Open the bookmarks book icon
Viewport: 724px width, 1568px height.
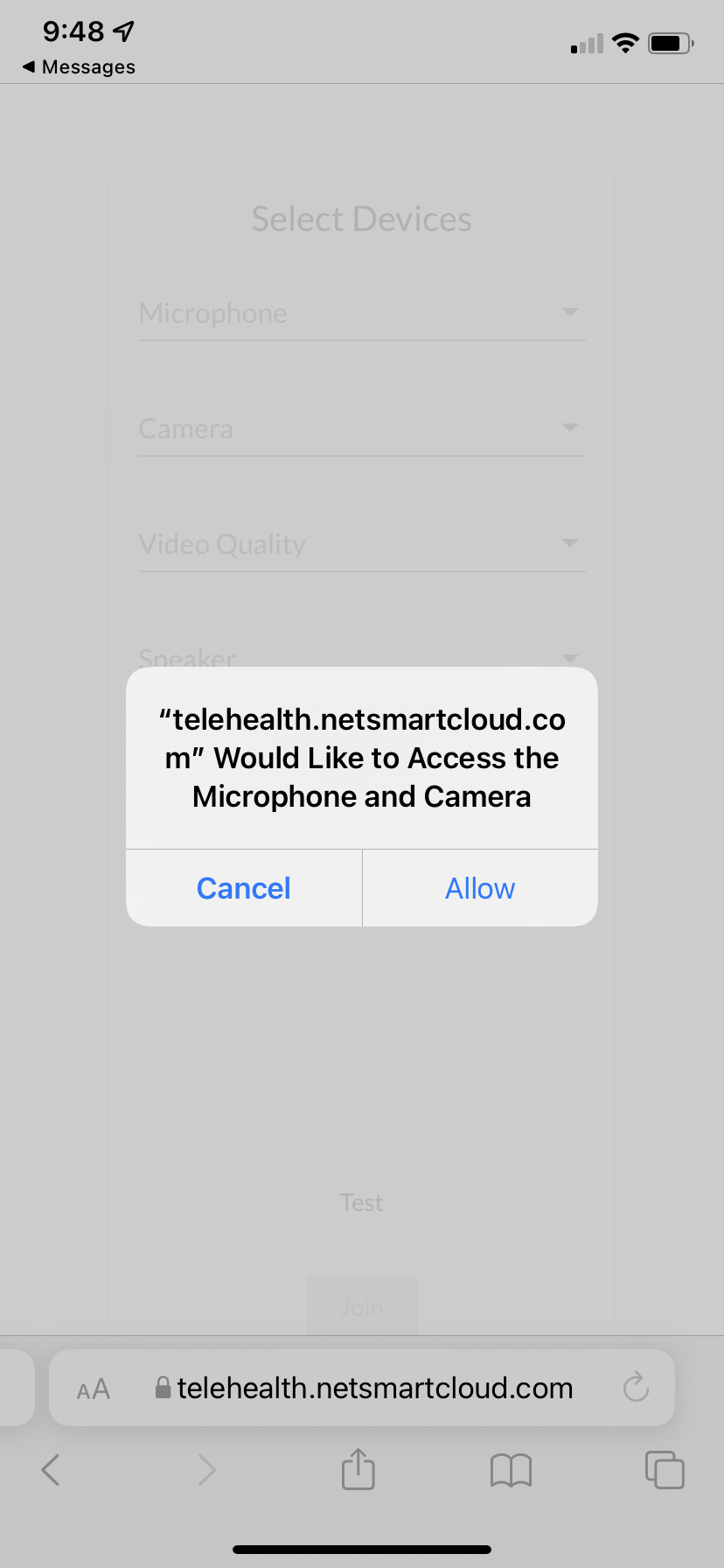pyautogui.click(x=512, y=1470)
